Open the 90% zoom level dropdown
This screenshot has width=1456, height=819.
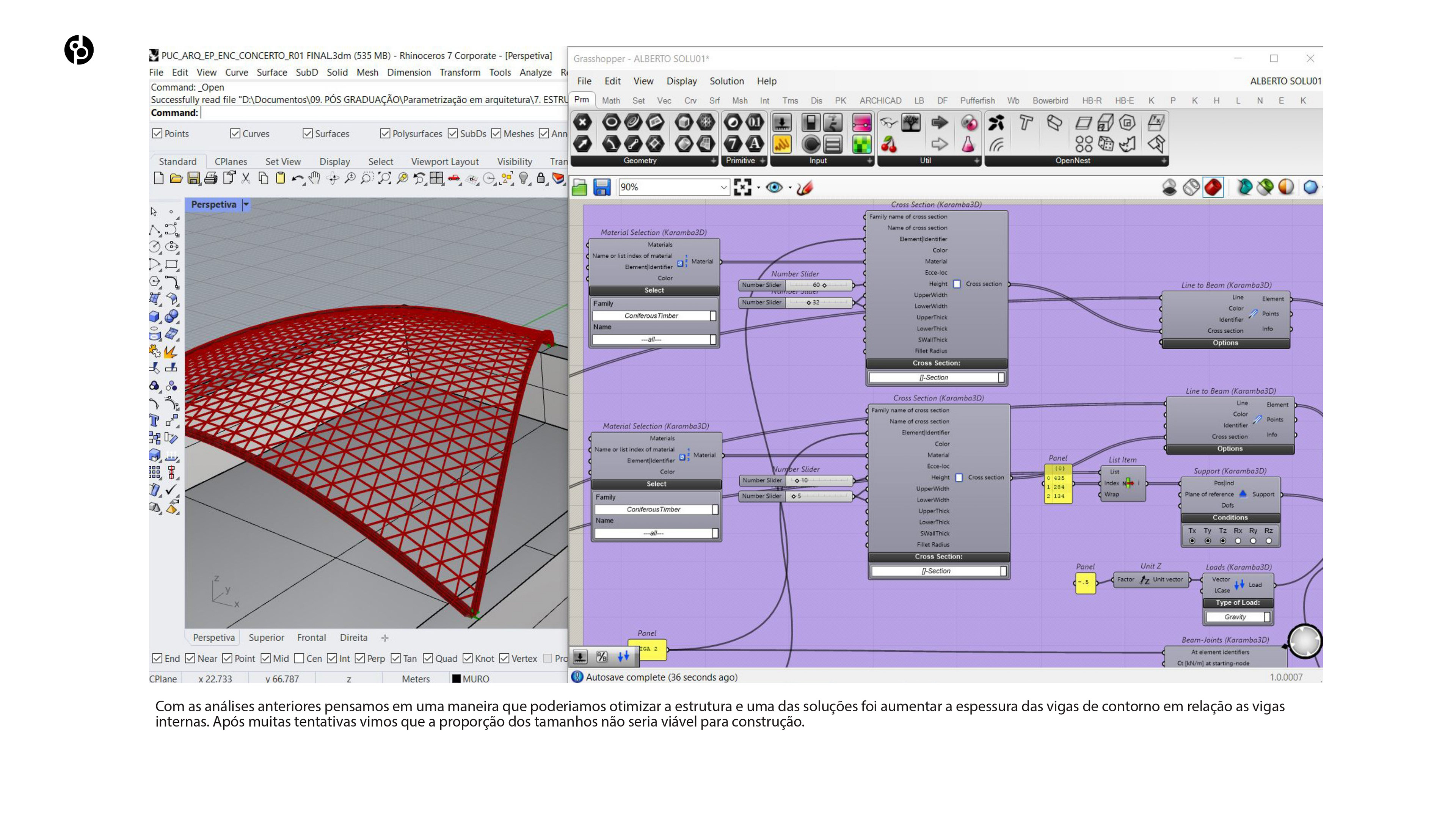pos(723,187)
